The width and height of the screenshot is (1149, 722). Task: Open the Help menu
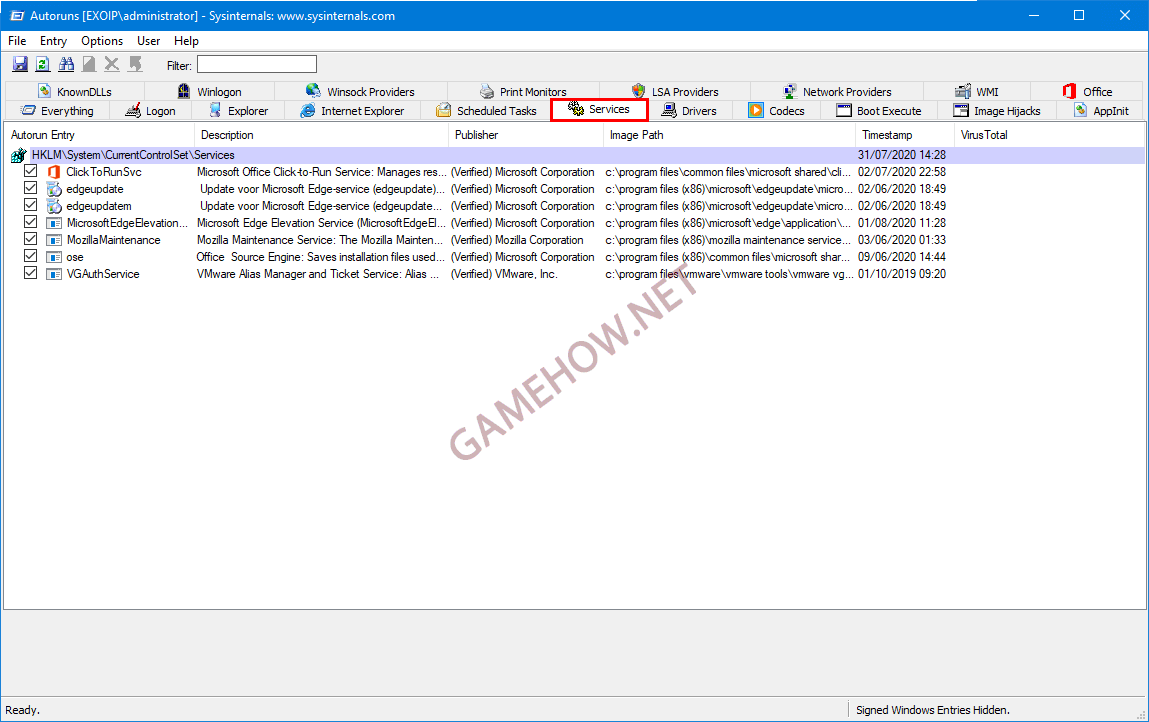[x=186, y=41]
